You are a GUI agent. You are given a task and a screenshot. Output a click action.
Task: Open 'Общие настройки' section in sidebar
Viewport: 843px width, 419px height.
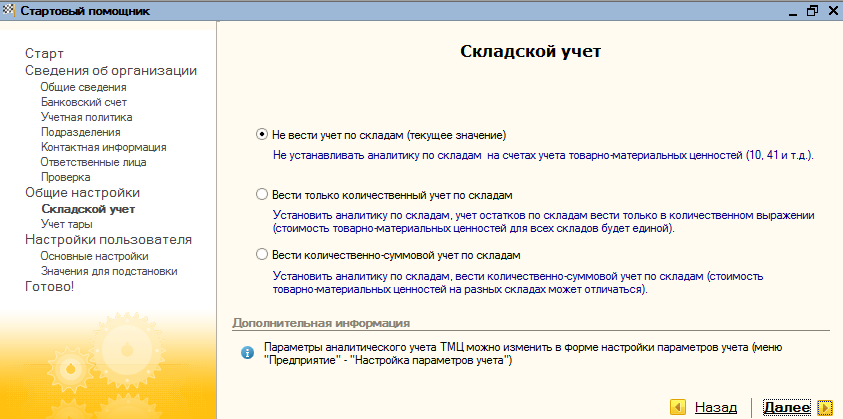[82, 193]
